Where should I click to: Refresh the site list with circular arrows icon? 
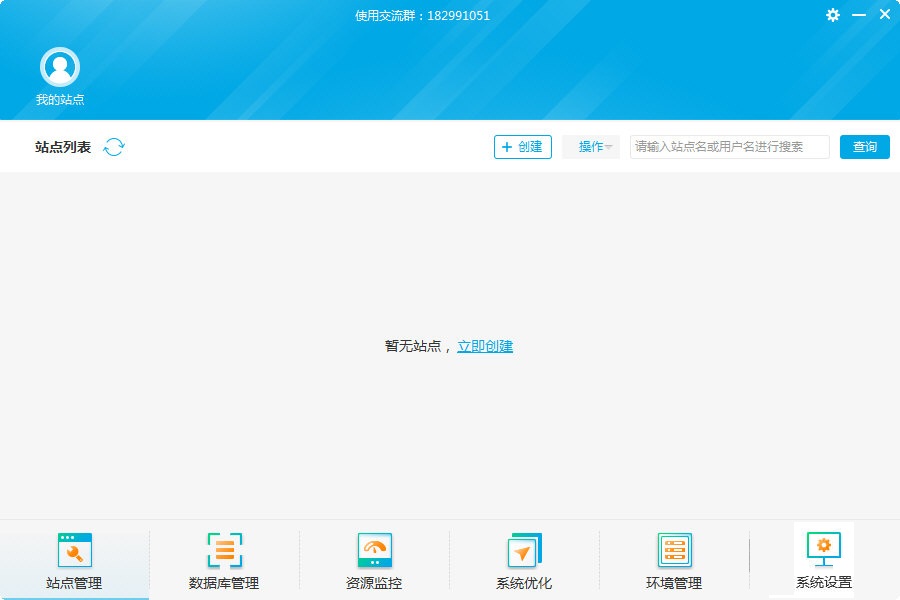pyautogui.click(x=114, y=146)
